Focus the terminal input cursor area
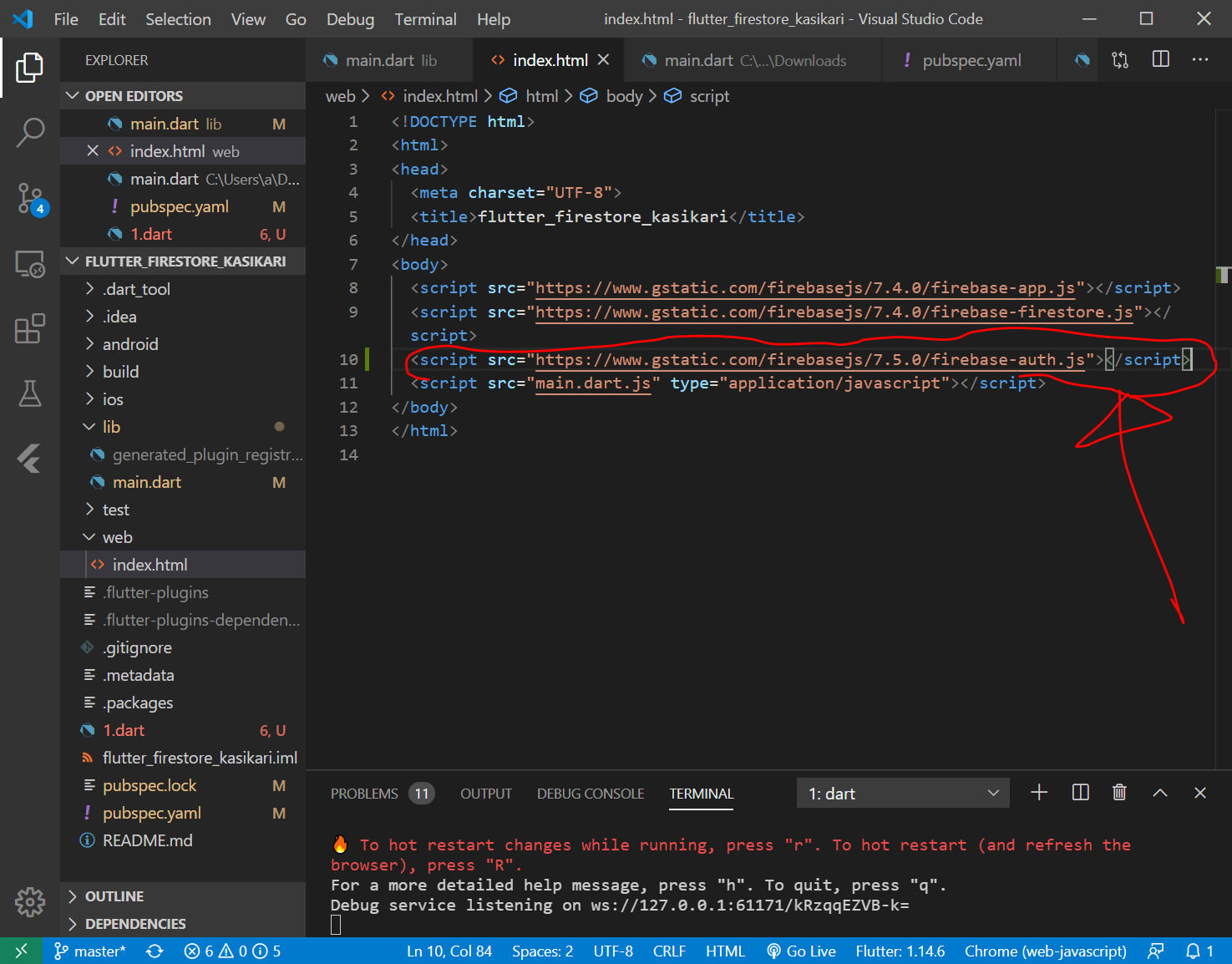 click(x=336, y=925)
